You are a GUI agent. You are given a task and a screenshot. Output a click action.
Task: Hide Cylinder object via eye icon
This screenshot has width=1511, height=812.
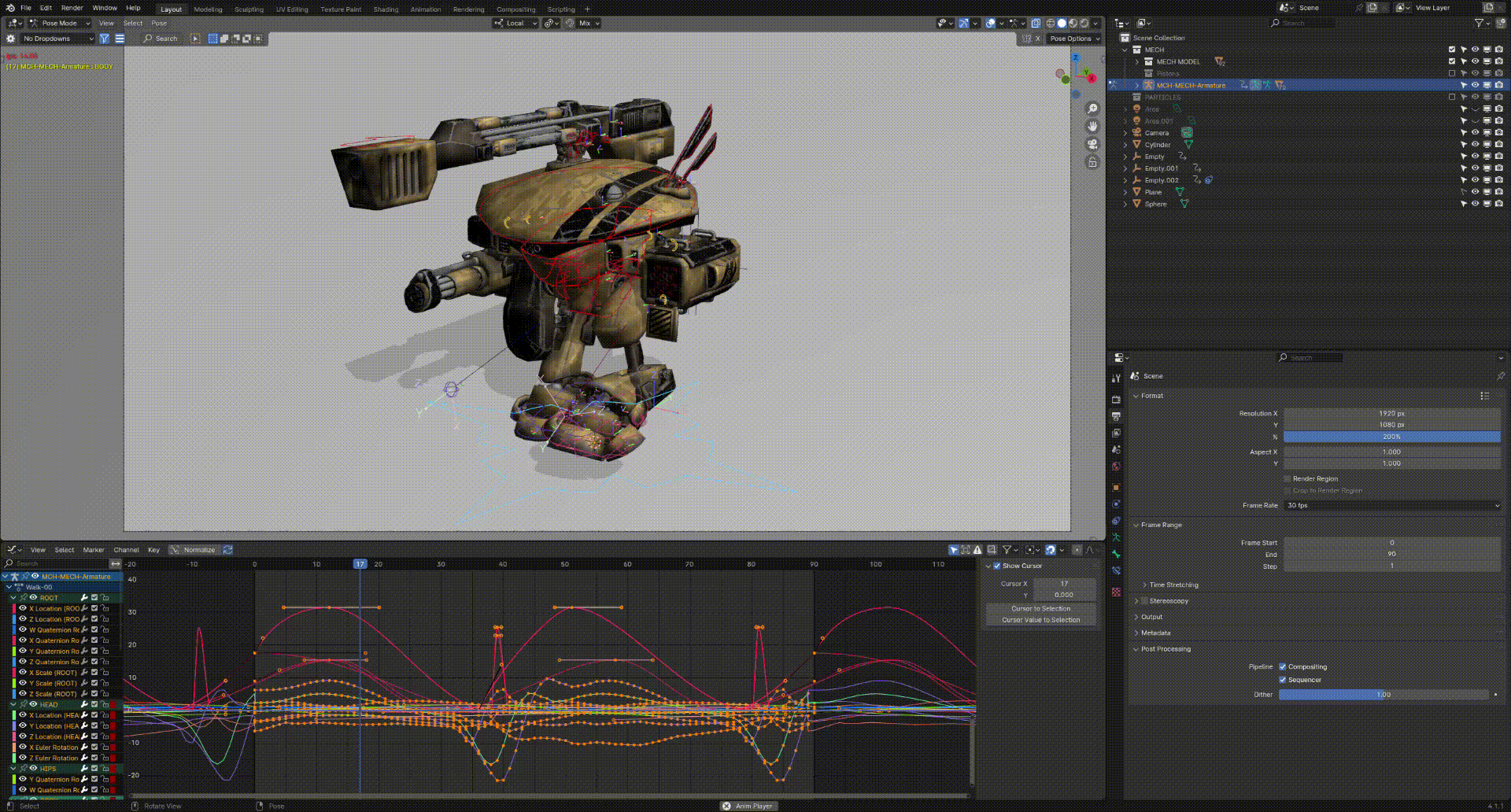tap(1476, 145)
